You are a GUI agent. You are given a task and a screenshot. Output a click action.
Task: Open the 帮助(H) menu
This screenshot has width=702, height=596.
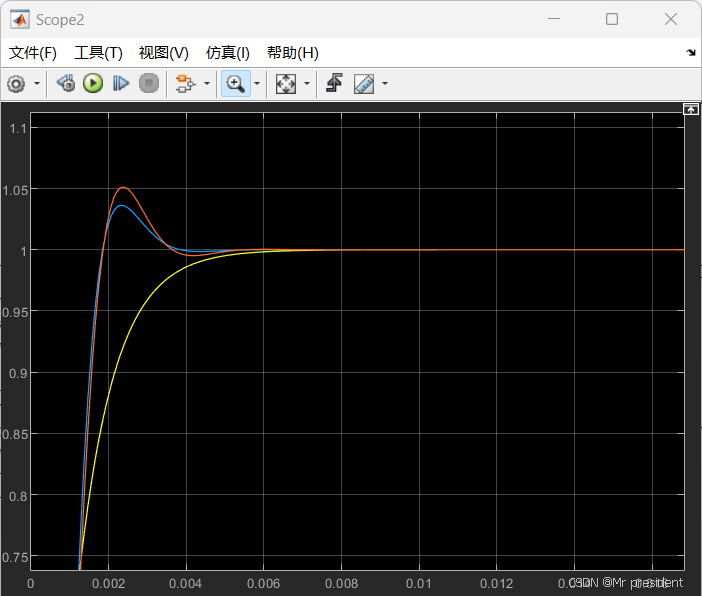pos(293,53)
